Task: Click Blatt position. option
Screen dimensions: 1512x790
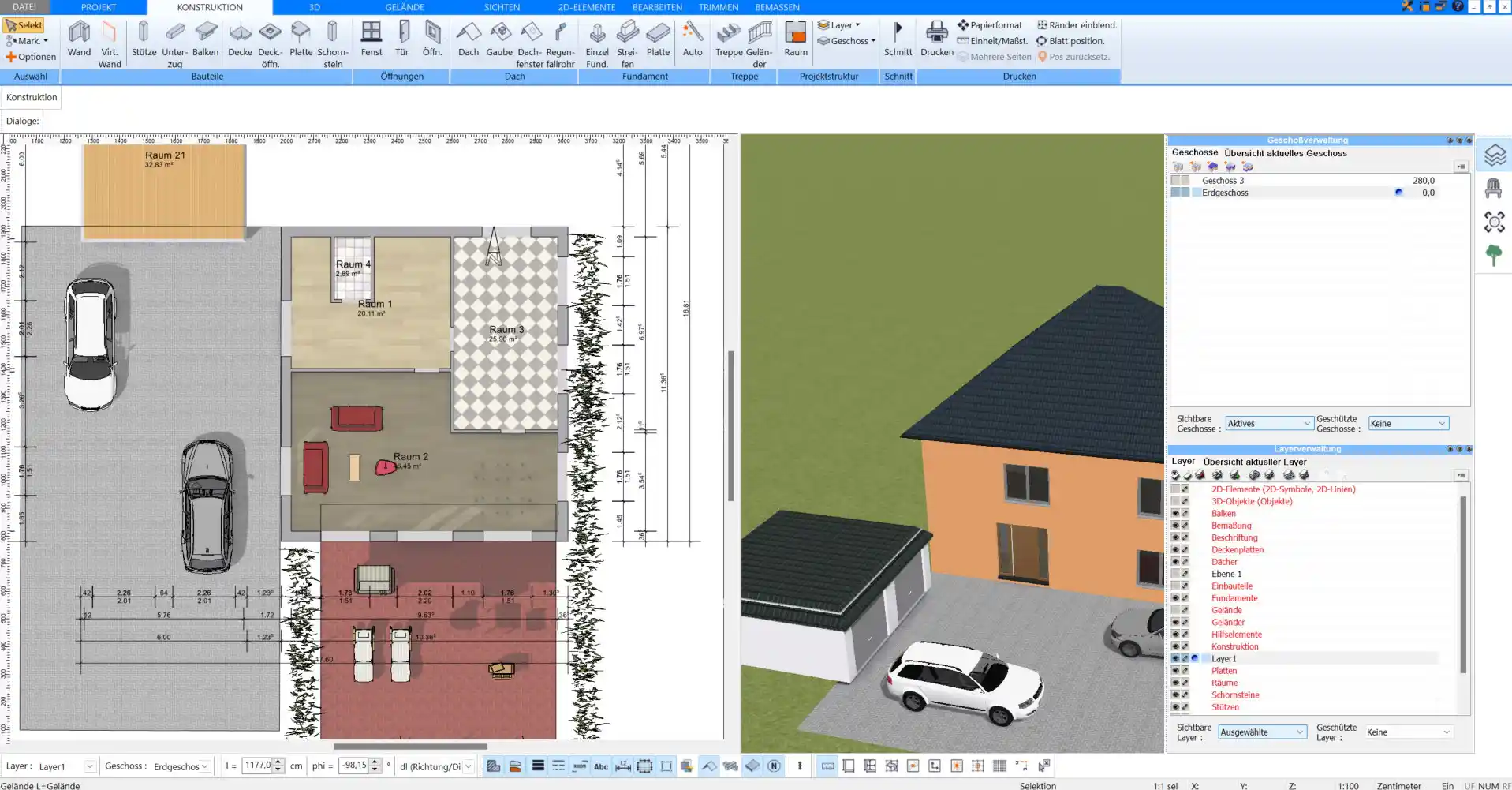Action: click(x=1070, y=41)
